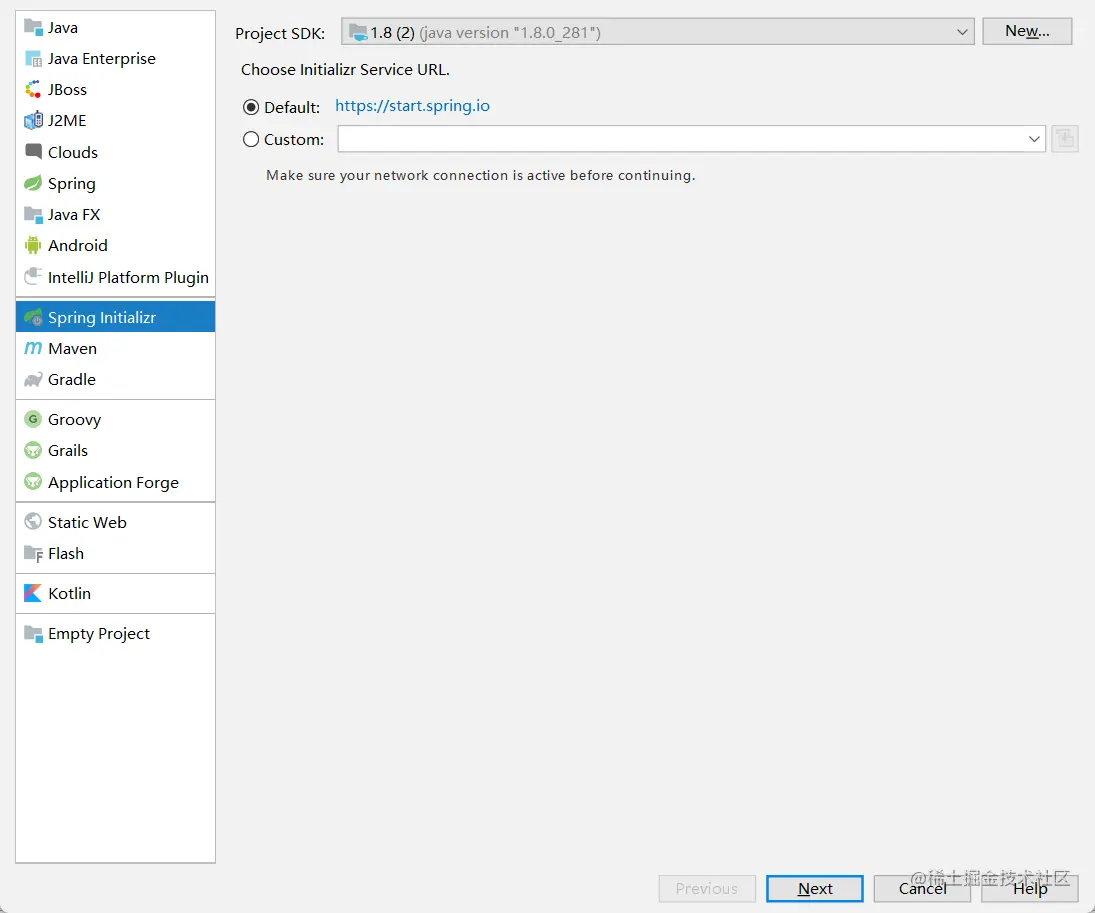Click the Android robot icon
The width and height of the screenshot is (1095, 913).
[33, 245]
